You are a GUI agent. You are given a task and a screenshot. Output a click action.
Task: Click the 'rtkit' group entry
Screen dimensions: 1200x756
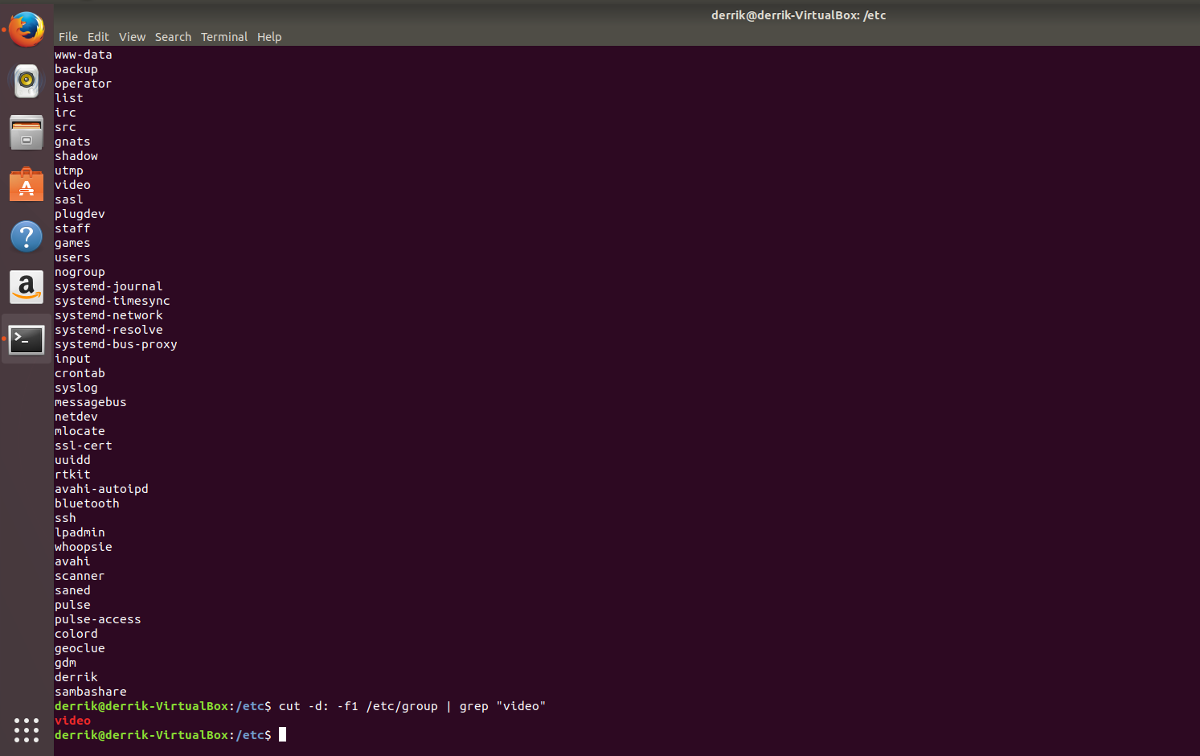[73, 475]
